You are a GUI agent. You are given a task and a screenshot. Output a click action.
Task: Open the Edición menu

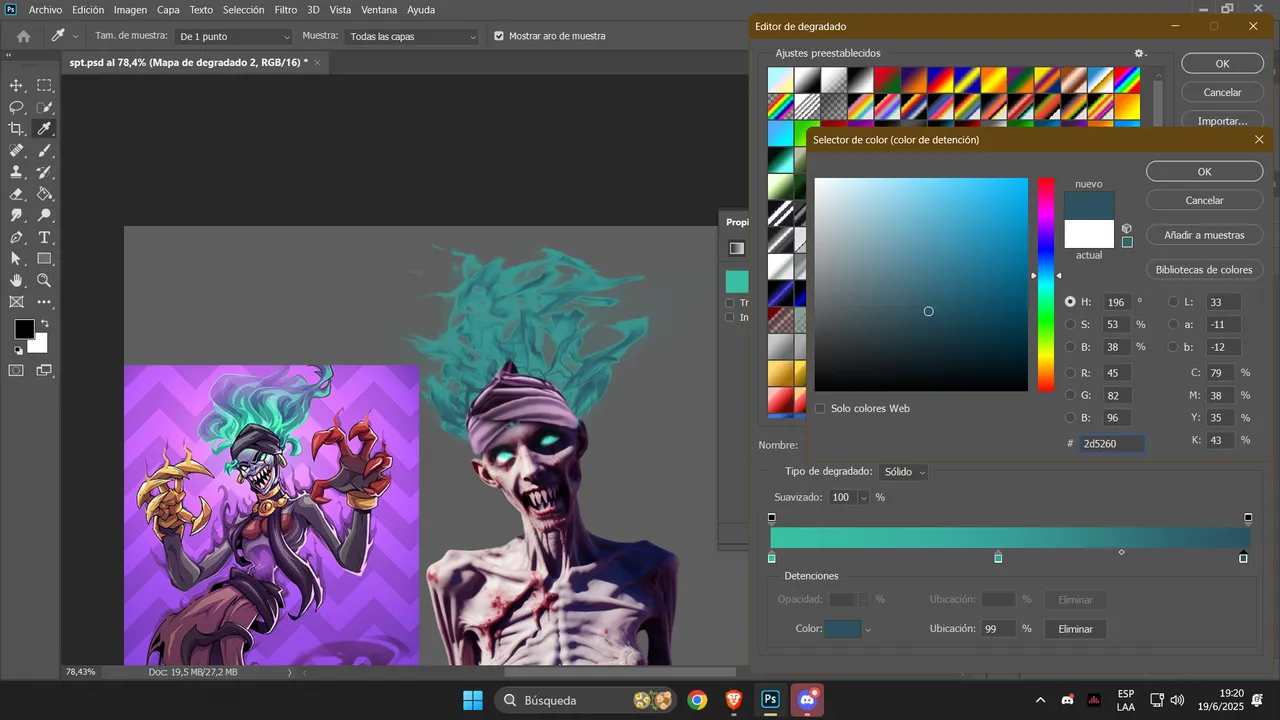(x=88, y=10)
